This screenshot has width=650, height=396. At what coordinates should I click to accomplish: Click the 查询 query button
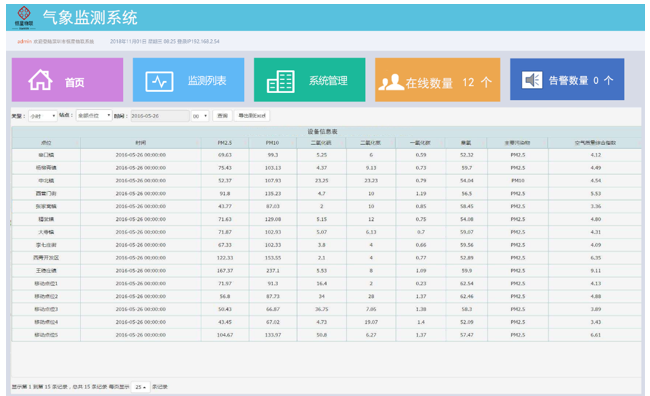coord(222,116)
